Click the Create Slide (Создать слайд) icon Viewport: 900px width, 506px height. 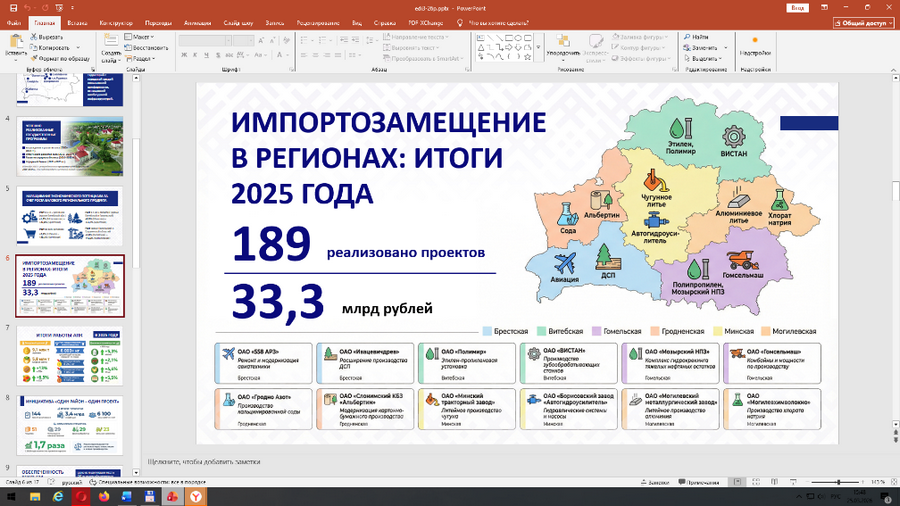click(110, 43)
